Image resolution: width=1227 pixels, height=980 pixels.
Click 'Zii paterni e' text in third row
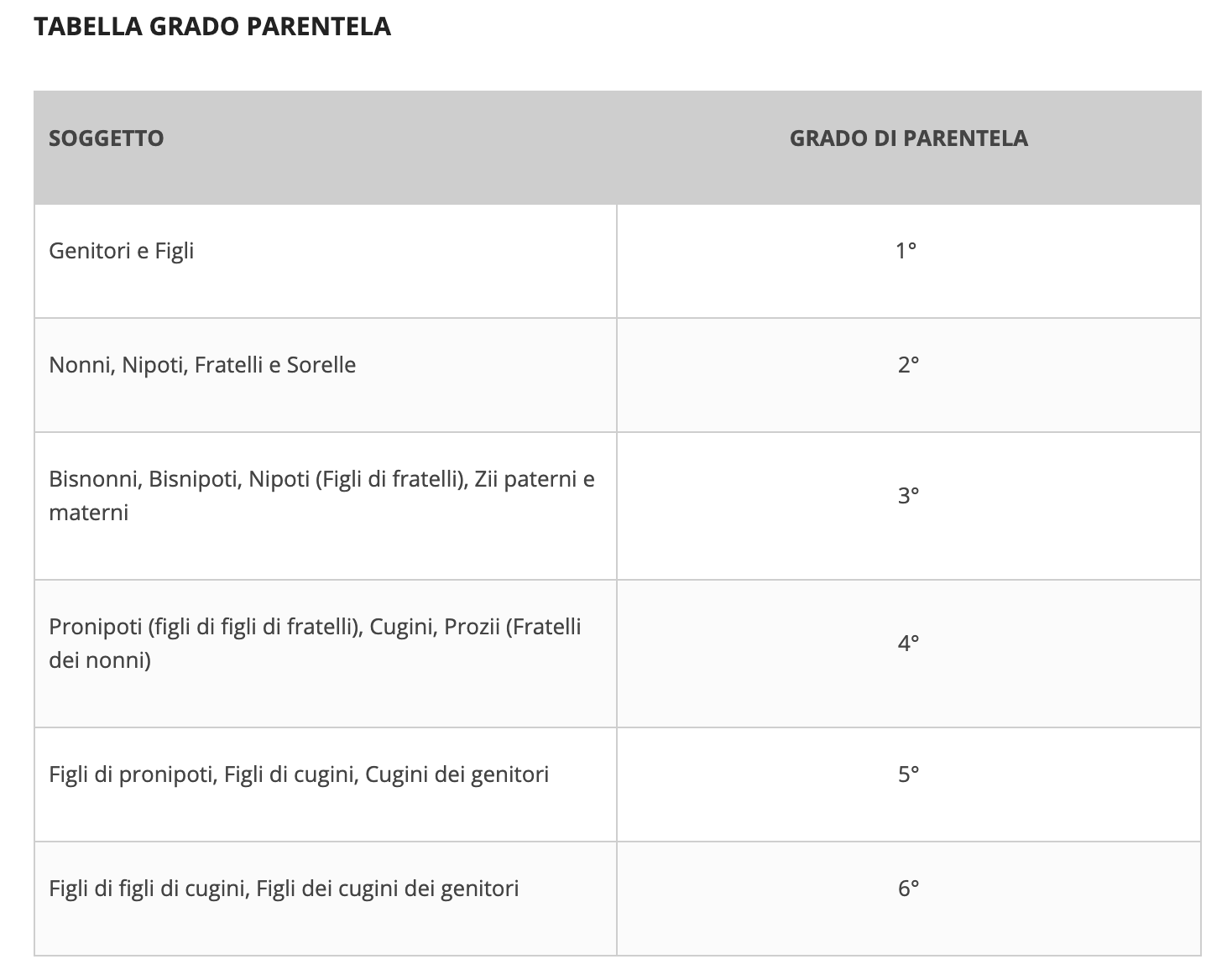535,479
